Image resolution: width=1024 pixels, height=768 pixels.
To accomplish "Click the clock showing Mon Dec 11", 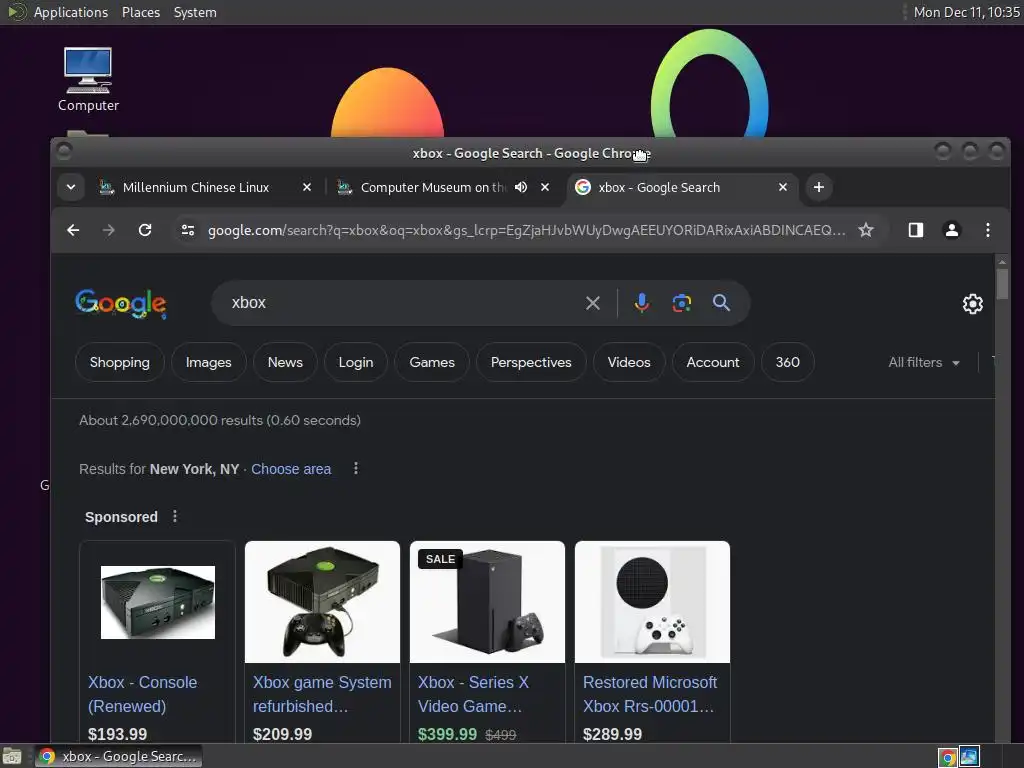I will point(966,12).
